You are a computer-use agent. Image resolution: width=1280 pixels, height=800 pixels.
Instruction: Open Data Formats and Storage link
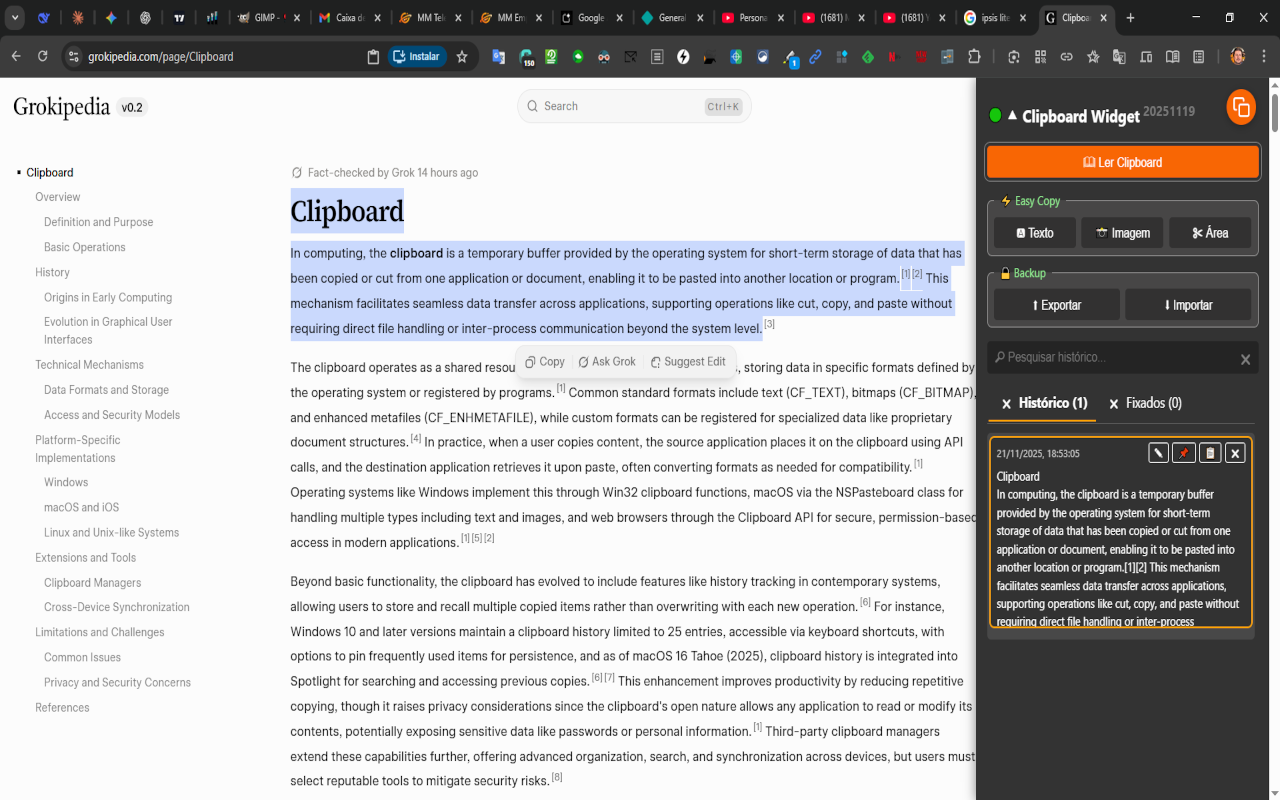106,390
